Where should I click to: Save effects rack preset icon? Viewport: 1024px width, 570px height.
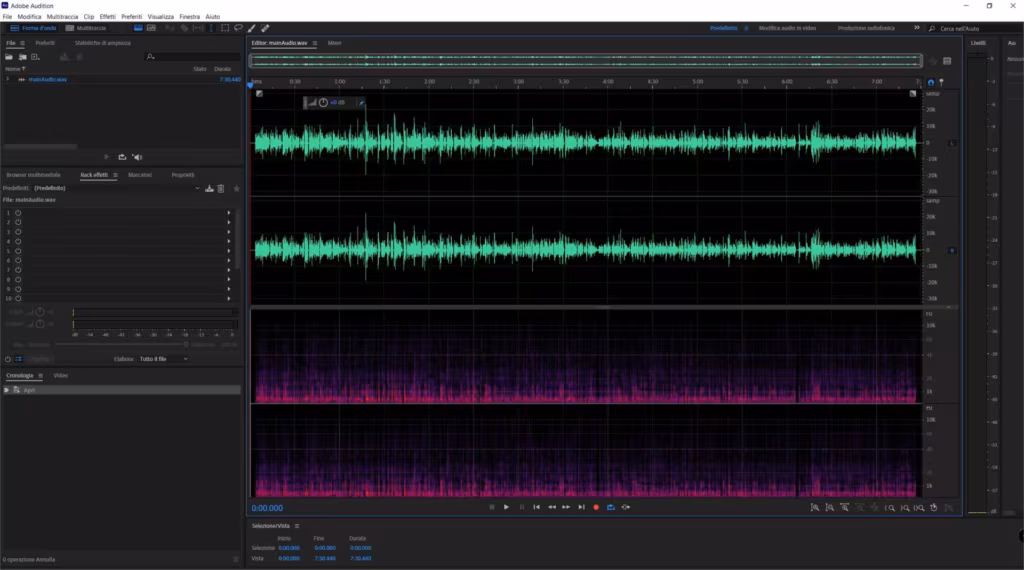click(x=209, y=189)
